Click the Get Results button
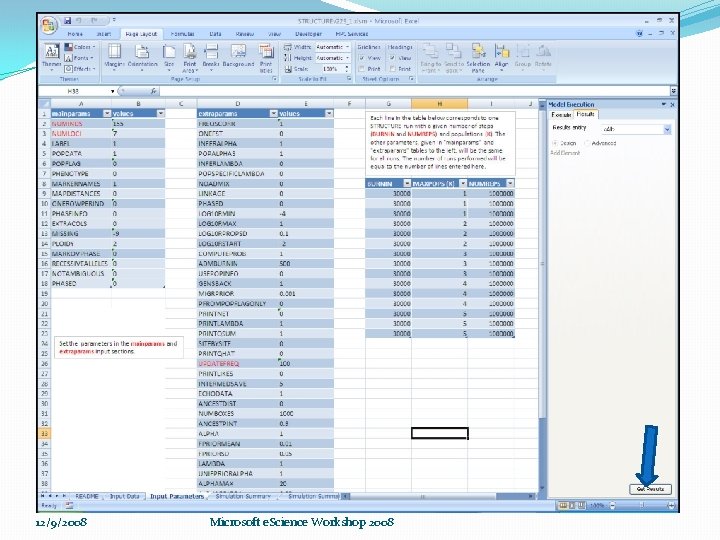This screenshot has width=720, height=540. 650,489
